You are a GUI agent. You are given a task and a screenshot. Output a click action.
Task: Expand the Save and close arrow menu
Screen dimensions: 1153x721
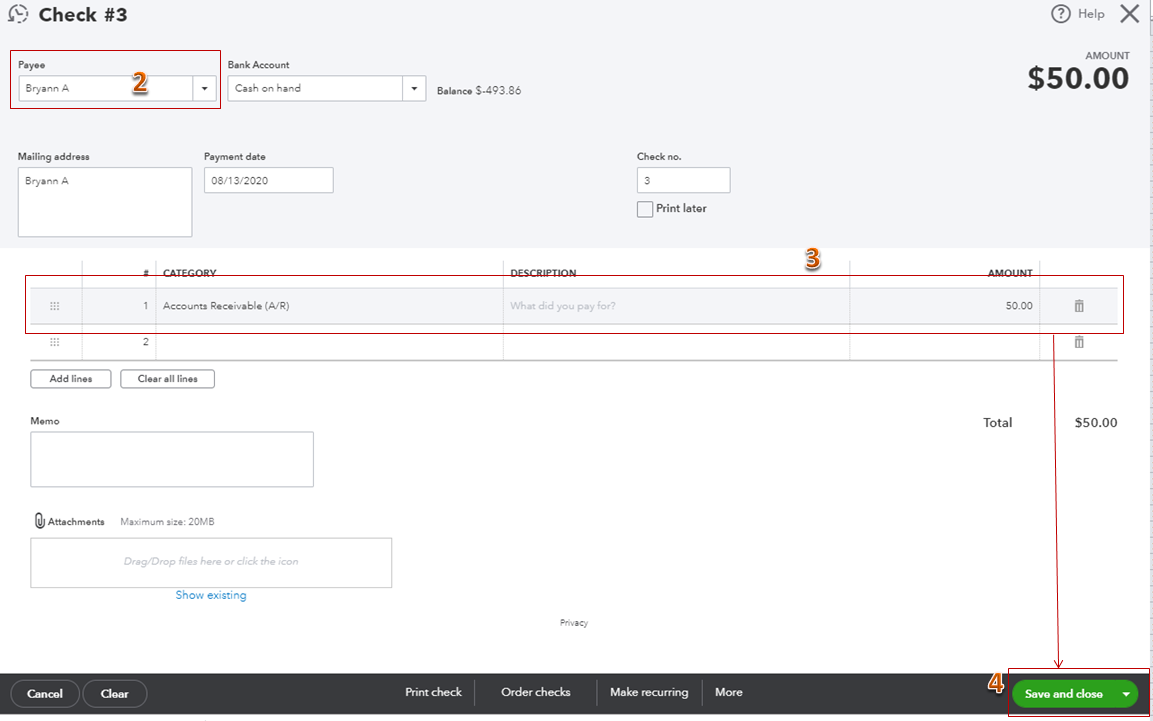point(1126,694)
